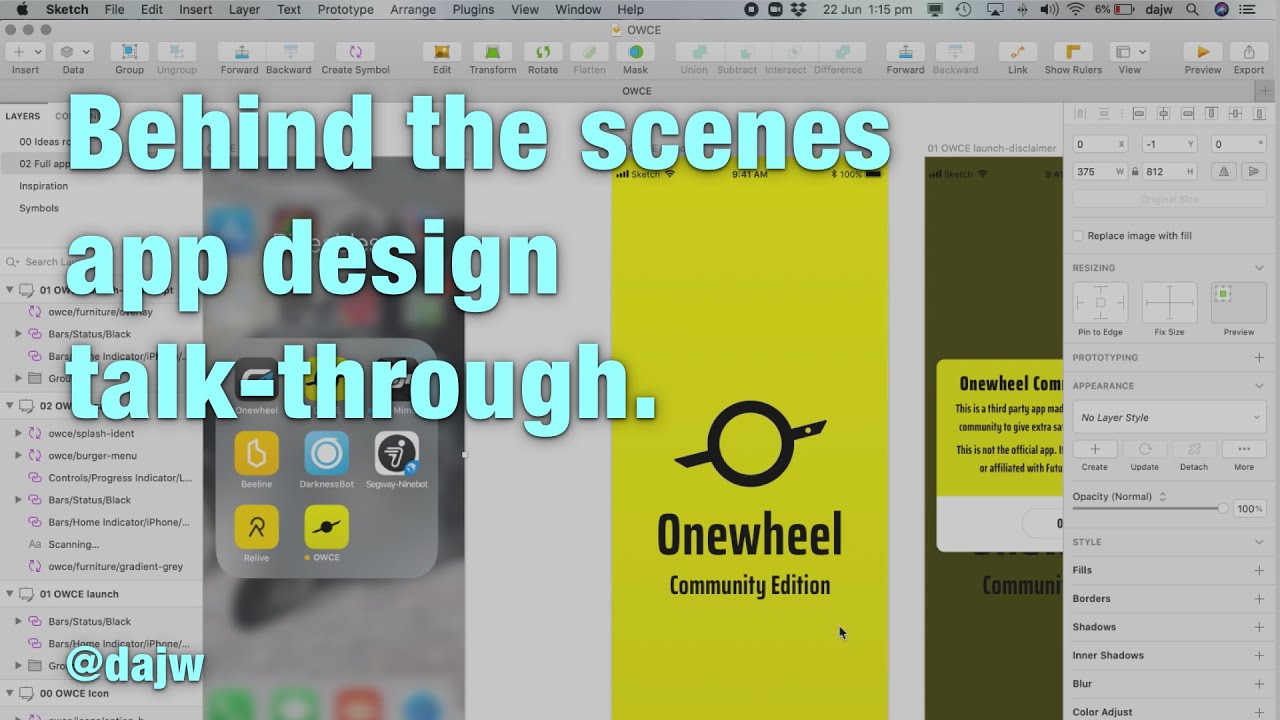Viewport: 1280px width, 720px height.
Task: Click the Dropbox menu bar icon
Action: point(798,9)
